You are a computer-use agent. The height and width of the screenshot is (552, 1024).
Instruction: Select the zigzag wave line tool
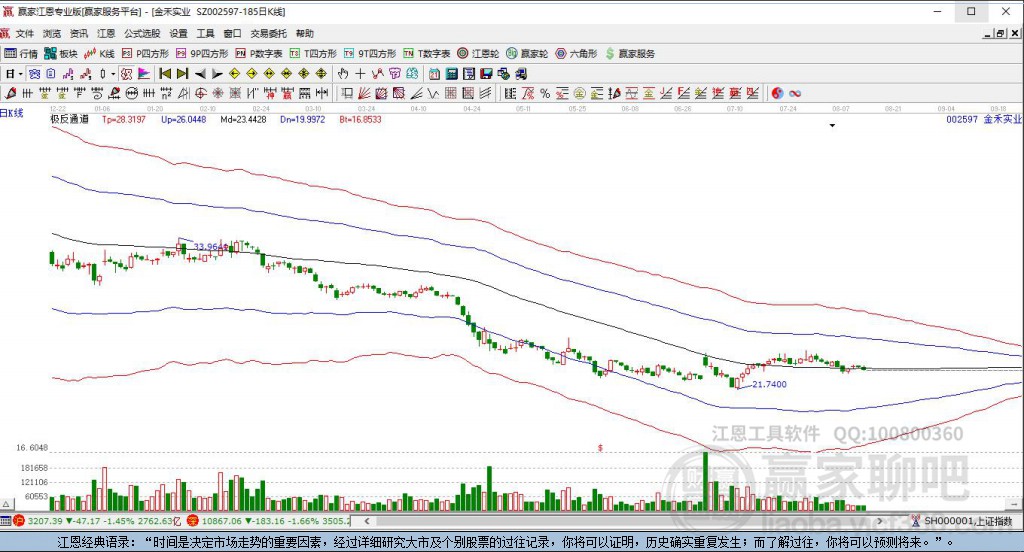pos(433,93)
